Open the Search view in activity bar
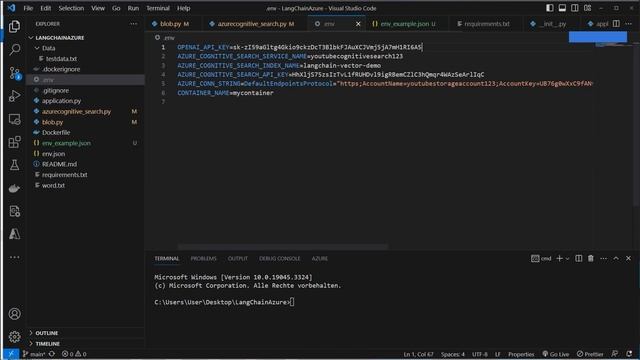This screenshot has width=640, height=360. click(x=14, y=50)
